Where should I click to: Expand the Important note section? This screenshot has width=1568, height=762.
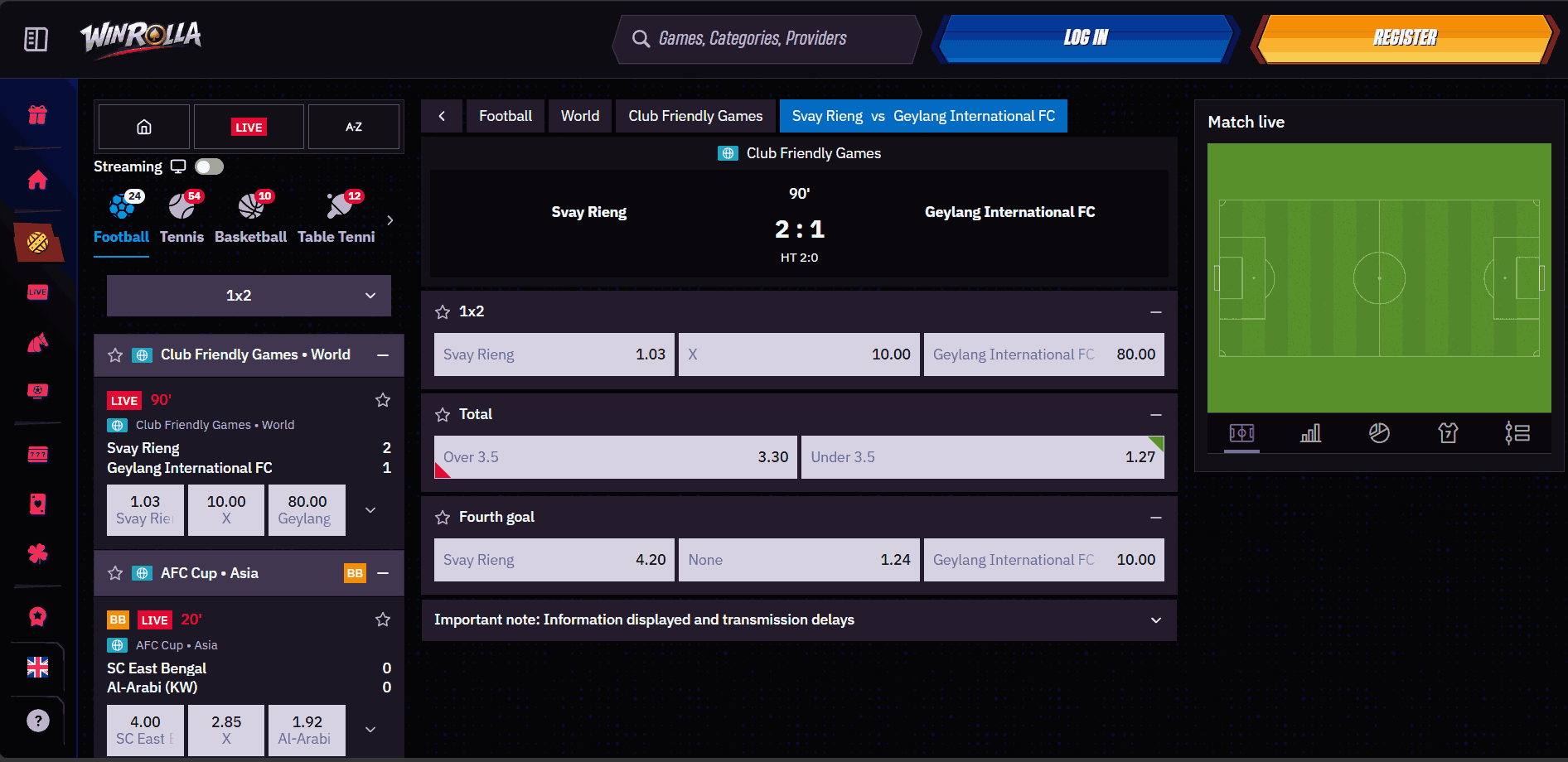[x=799, y=620]
